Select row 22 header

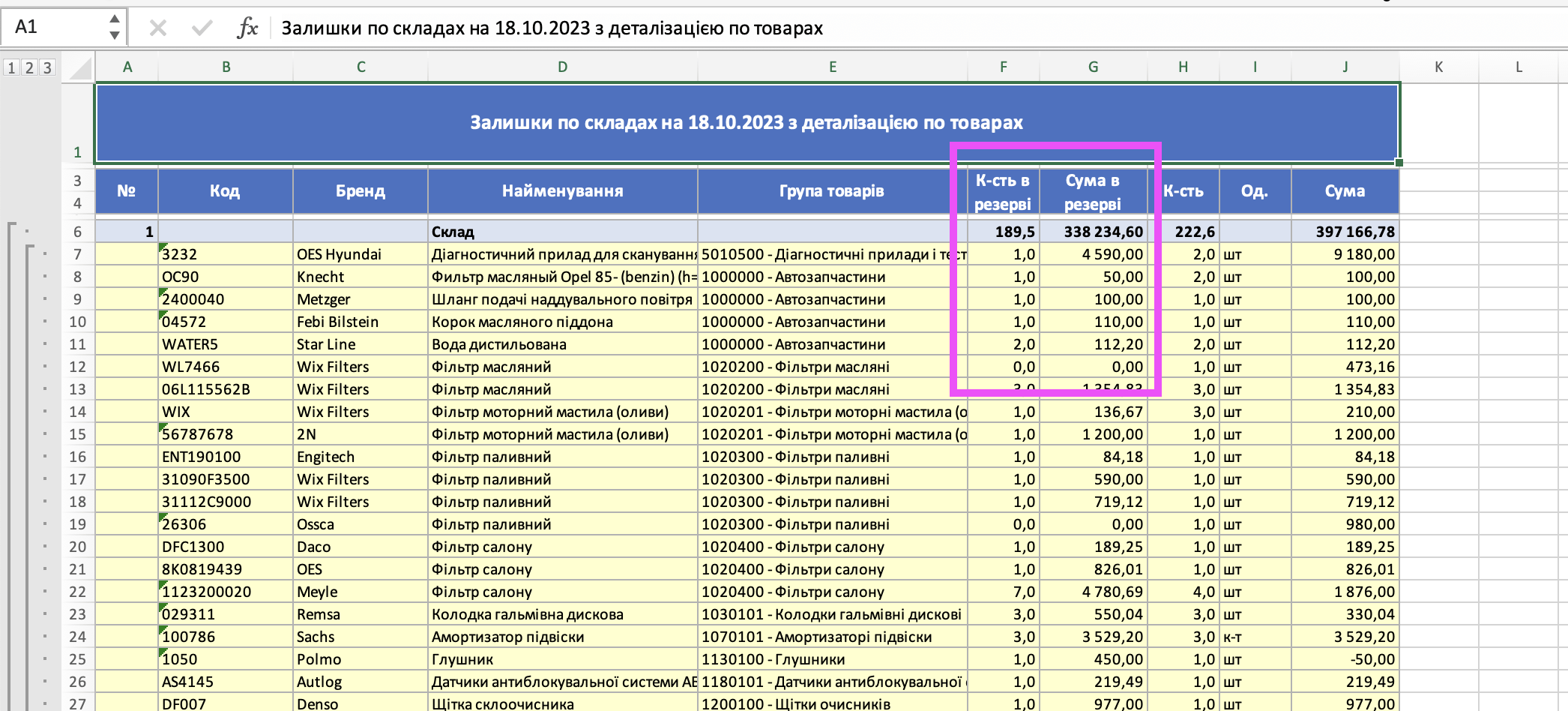point(77,592)
